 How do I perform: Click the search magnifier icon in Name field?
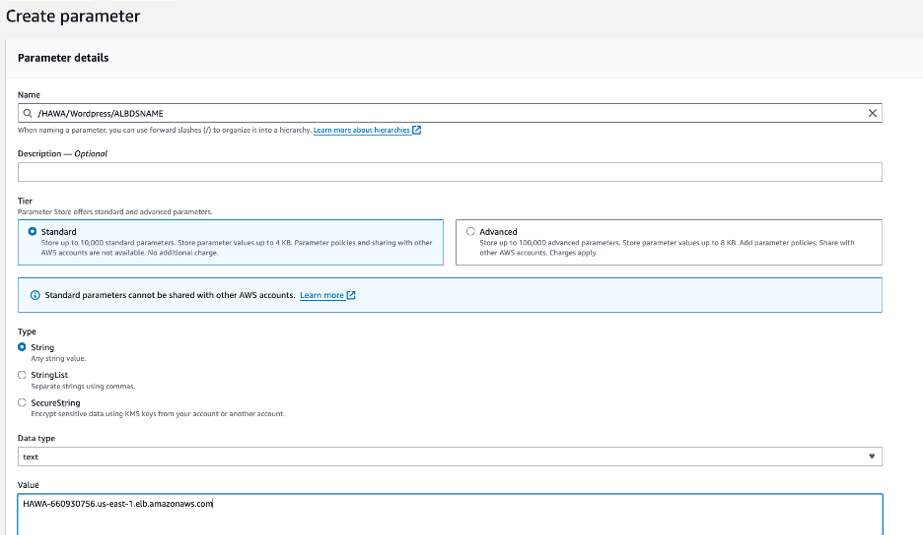28,114
